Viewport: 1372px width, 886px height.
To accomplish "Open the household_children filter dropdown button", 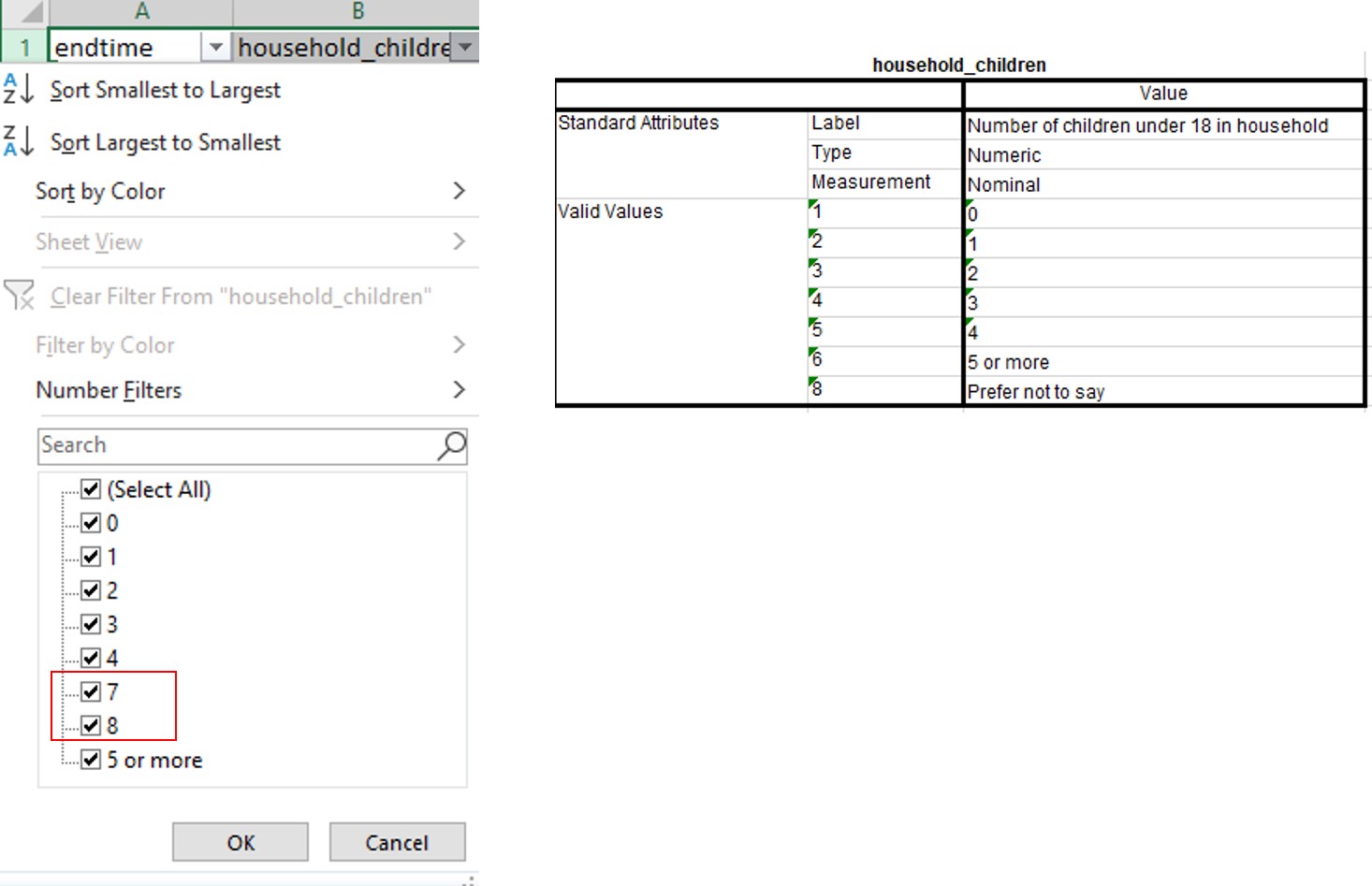I will (x=464, y=47).
